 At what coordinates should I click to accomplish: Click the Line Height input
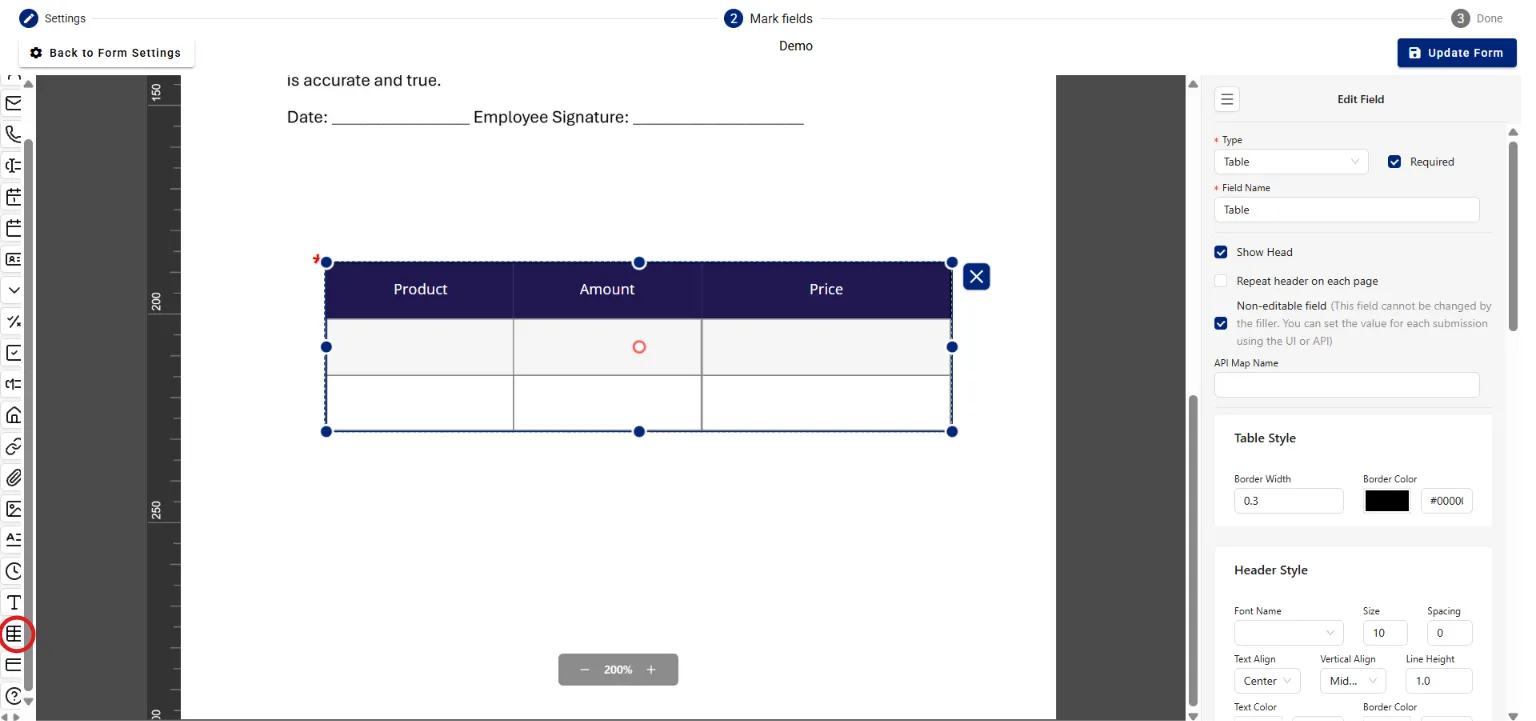coord(1439,681)
